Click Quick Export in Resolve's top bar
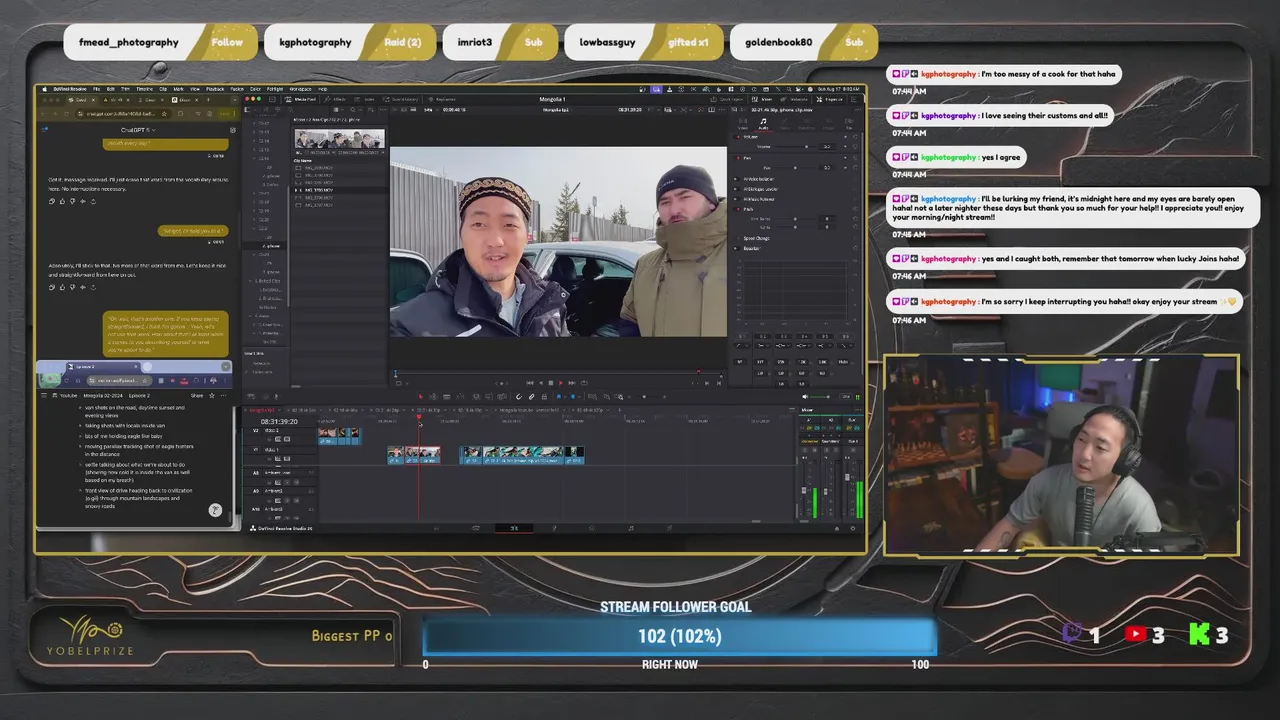 click(x=727, y=99)
